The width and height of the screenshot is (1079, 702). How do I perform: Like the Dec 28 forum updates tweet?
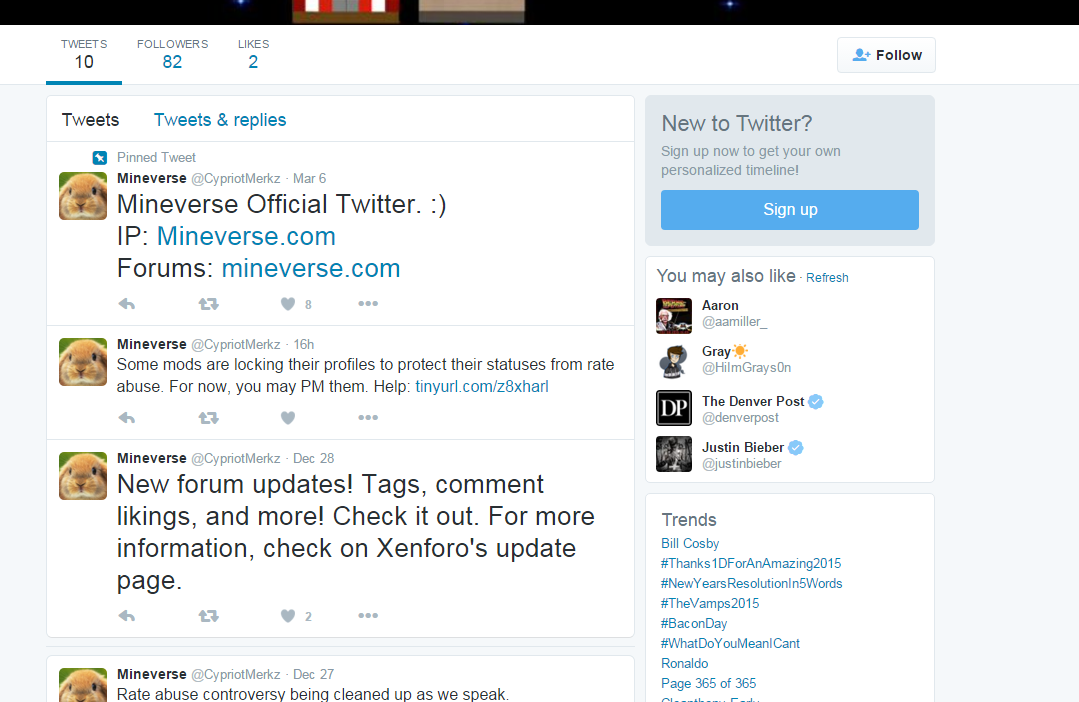(x=288, y=616)
